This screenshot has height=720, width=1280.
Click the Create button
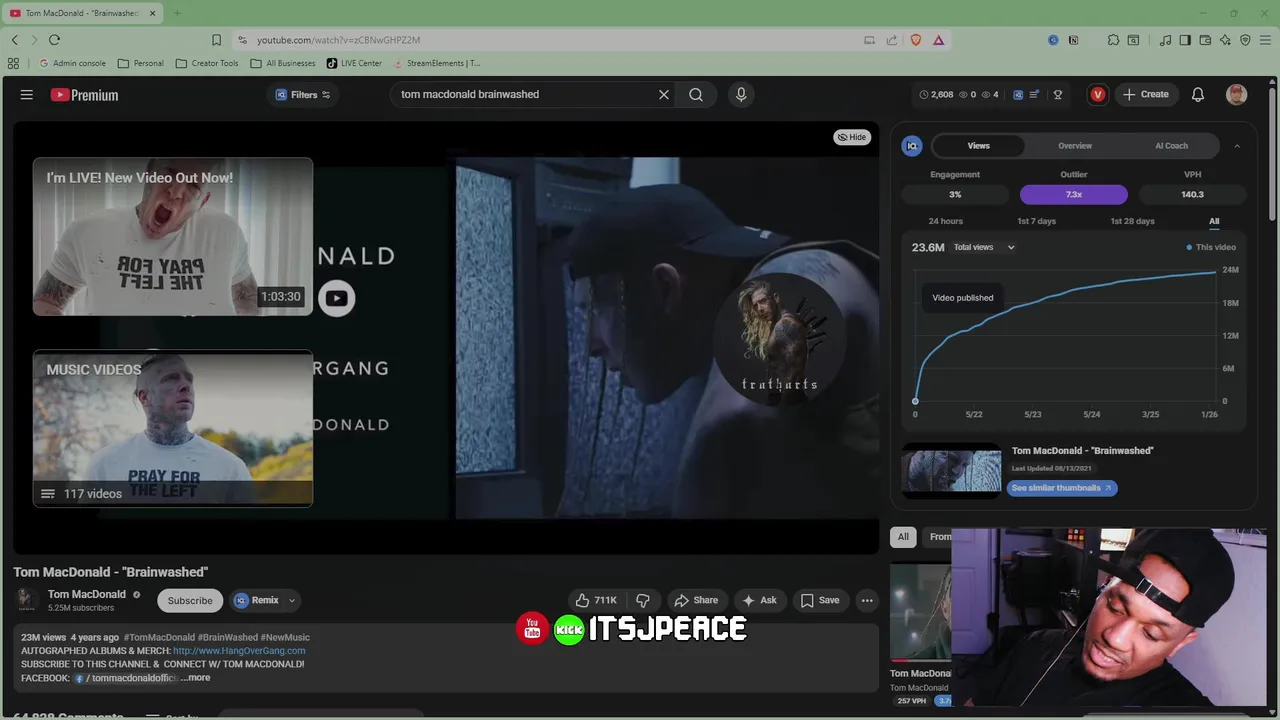pyautogui.click(x=1146, y=94)
